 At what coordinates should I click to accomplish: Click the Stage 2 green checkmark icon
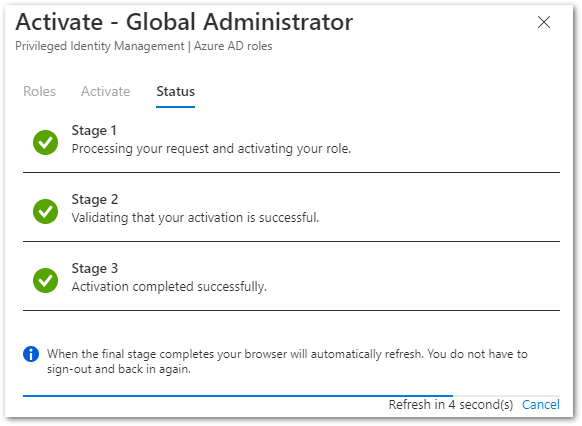(x=45, y=212)
